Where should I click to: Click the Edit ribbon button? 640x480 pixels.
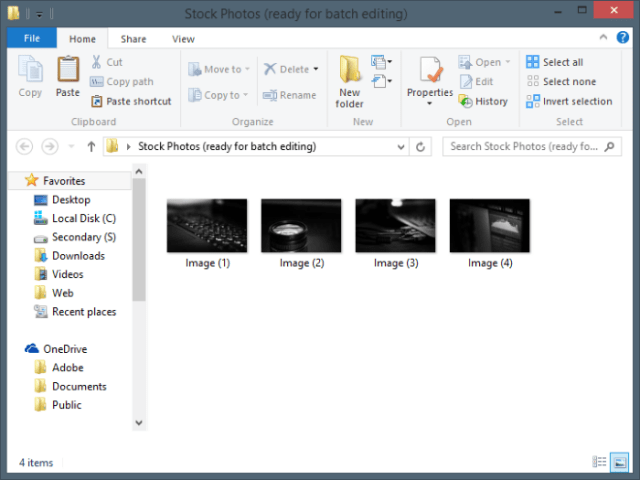tap(476, 82)
